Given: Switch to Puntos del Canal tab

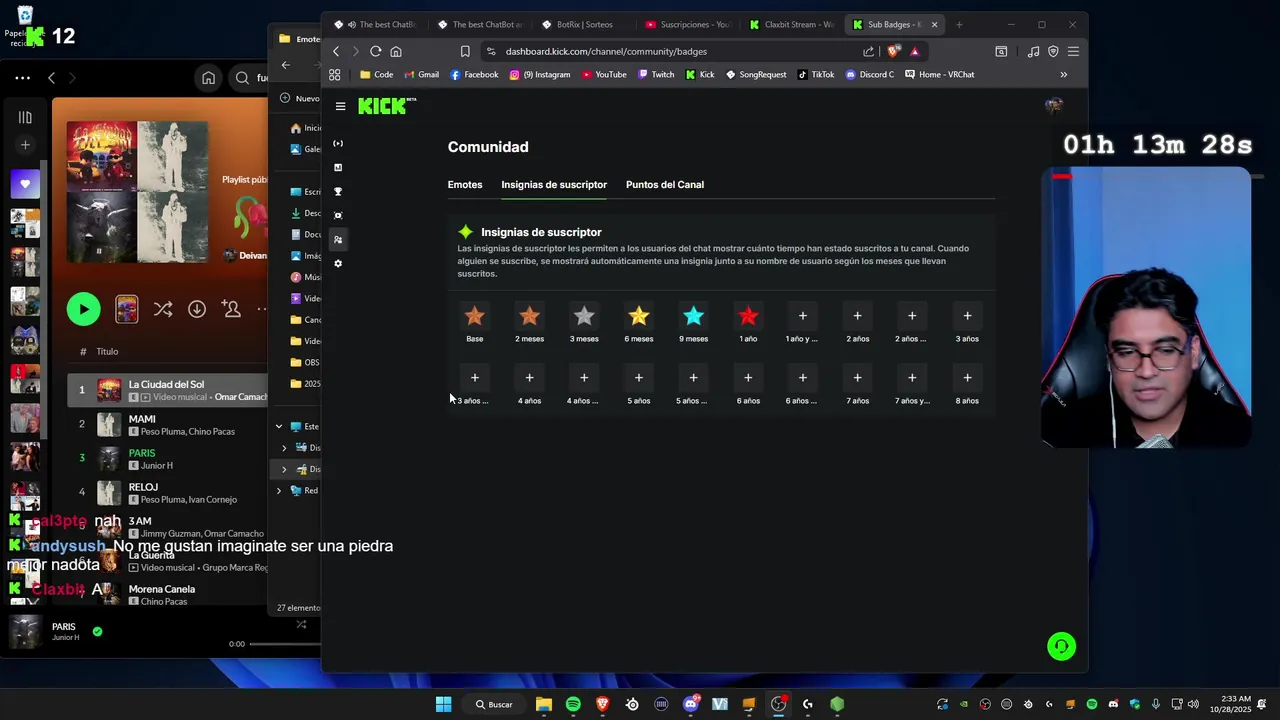Looking at the screenshot, I should [665, 184].
